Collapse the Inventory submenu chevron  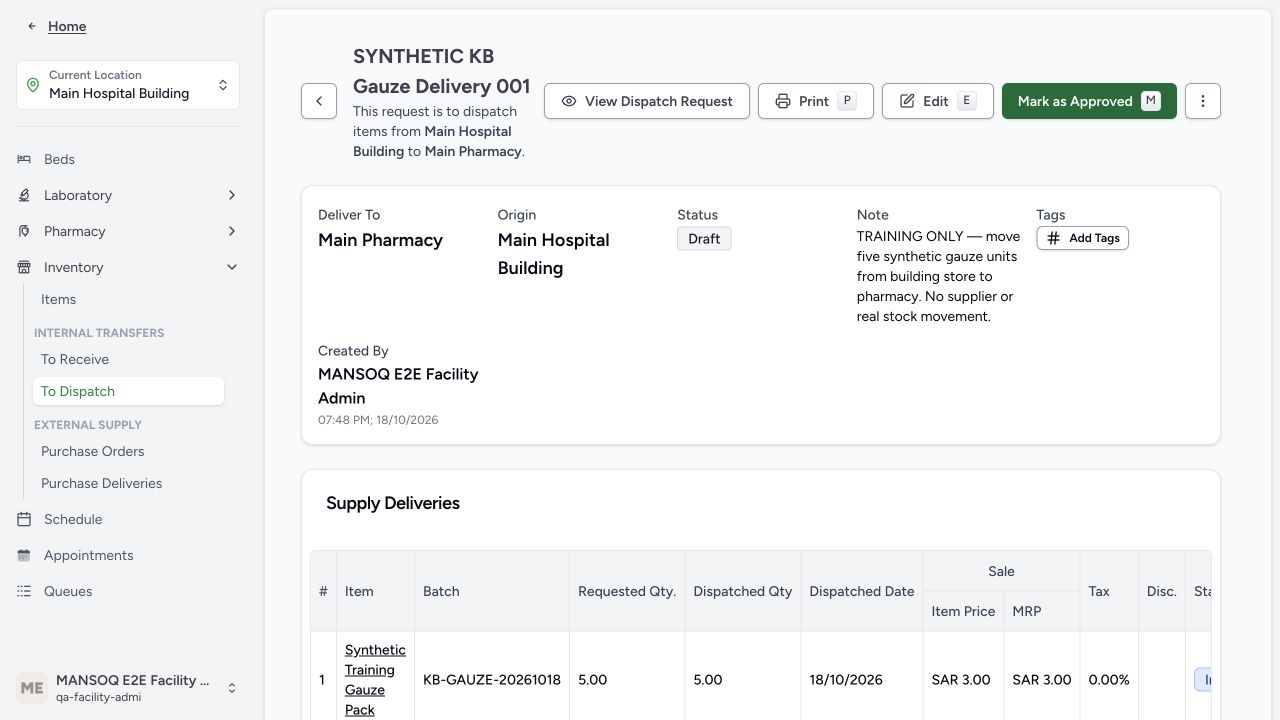(232, 267)
